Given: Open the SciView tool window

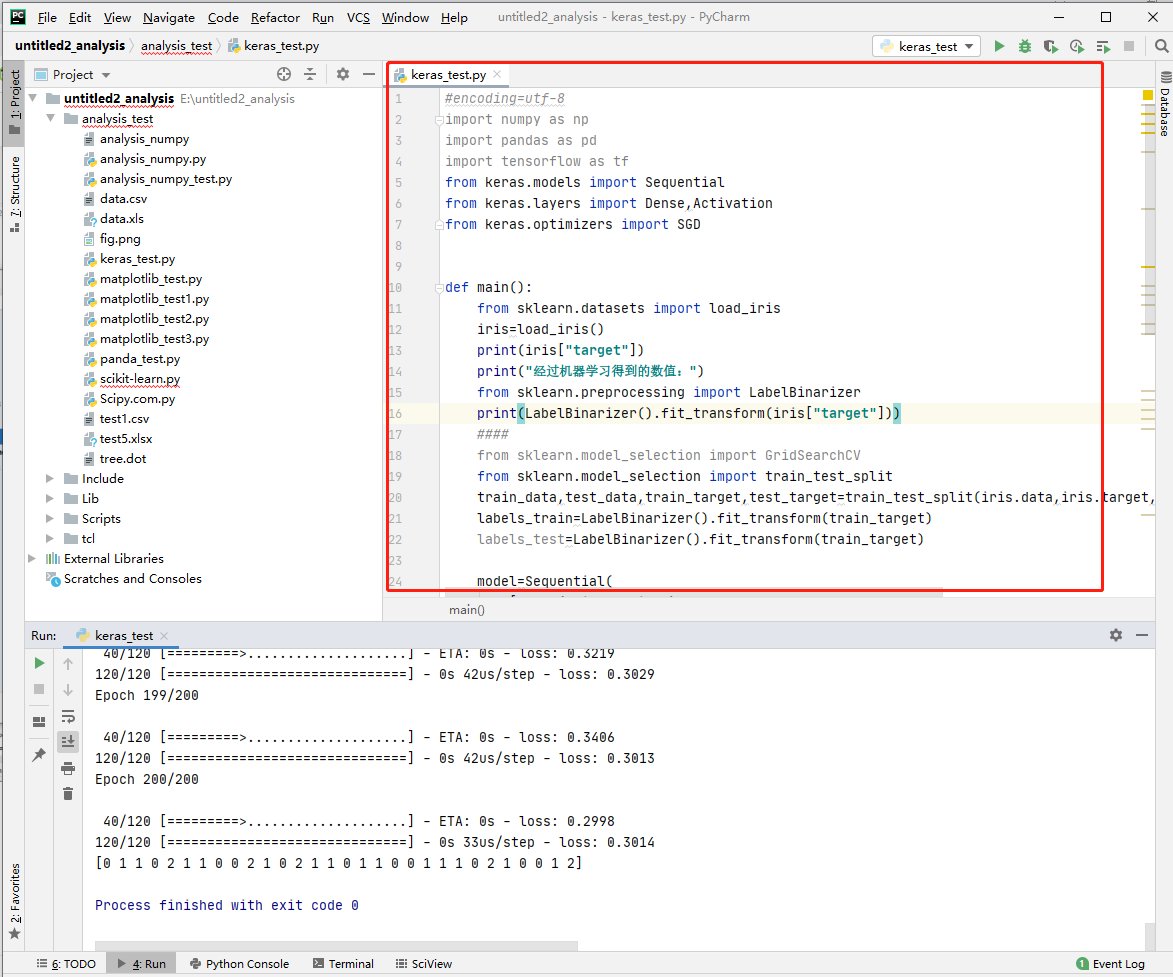Looking at the screenshot, I should coord(423,964).
